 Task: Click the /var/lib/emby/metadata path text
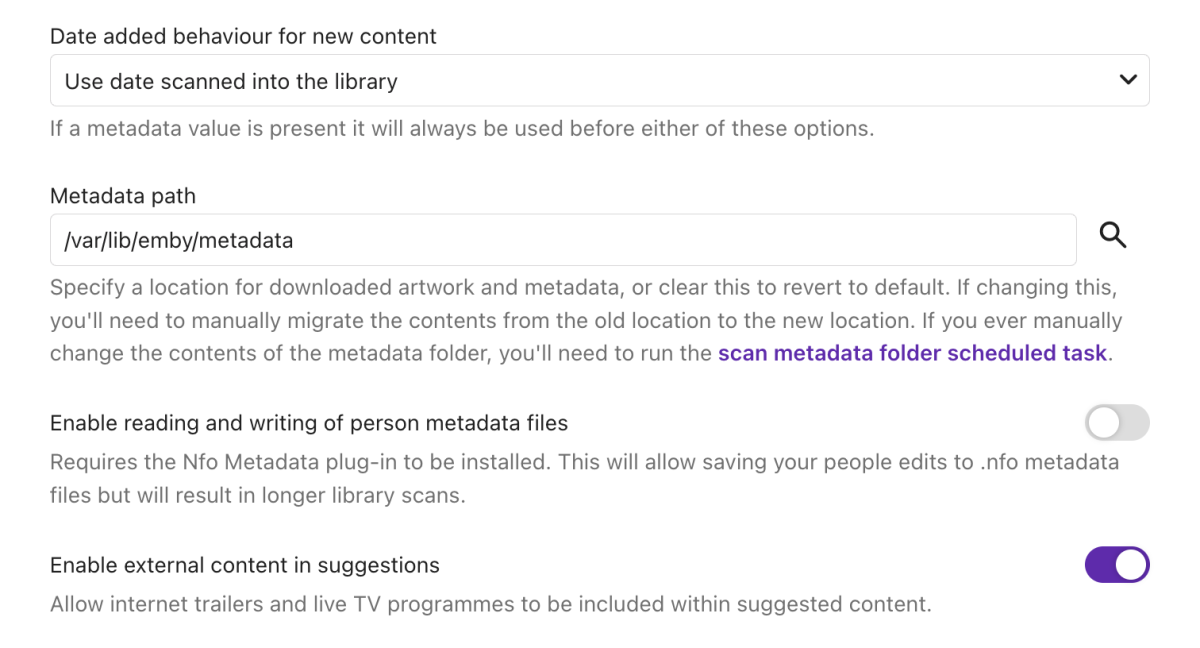point(179,240)
